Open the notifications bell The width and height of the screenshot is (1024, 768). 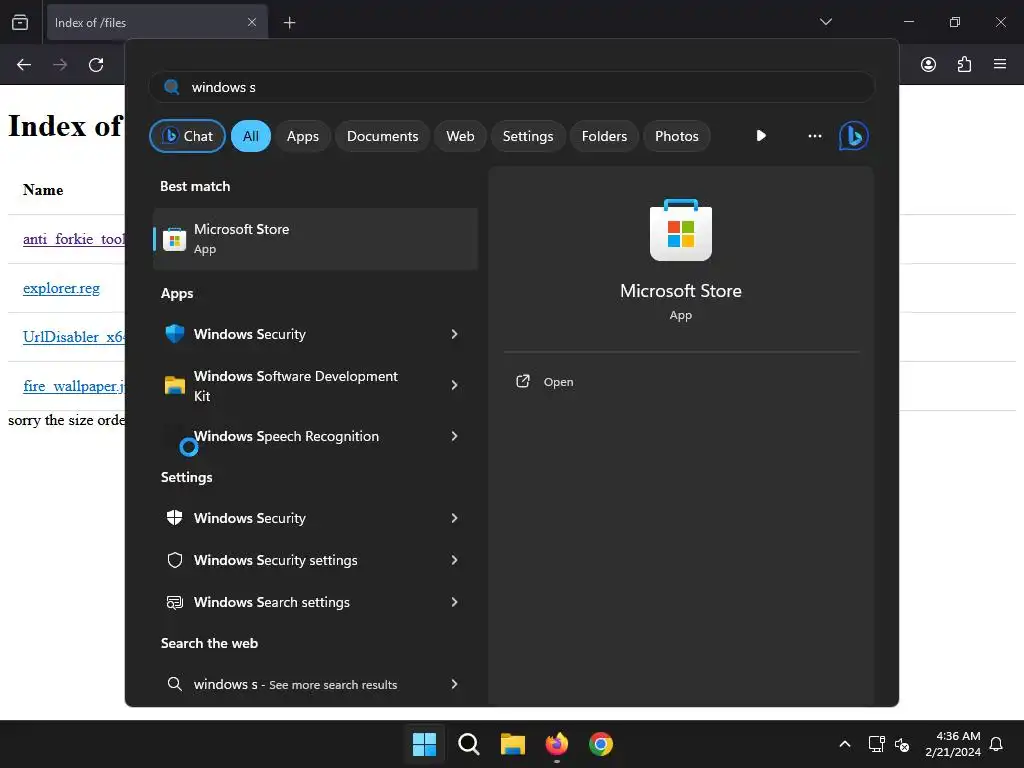point(997,744)
